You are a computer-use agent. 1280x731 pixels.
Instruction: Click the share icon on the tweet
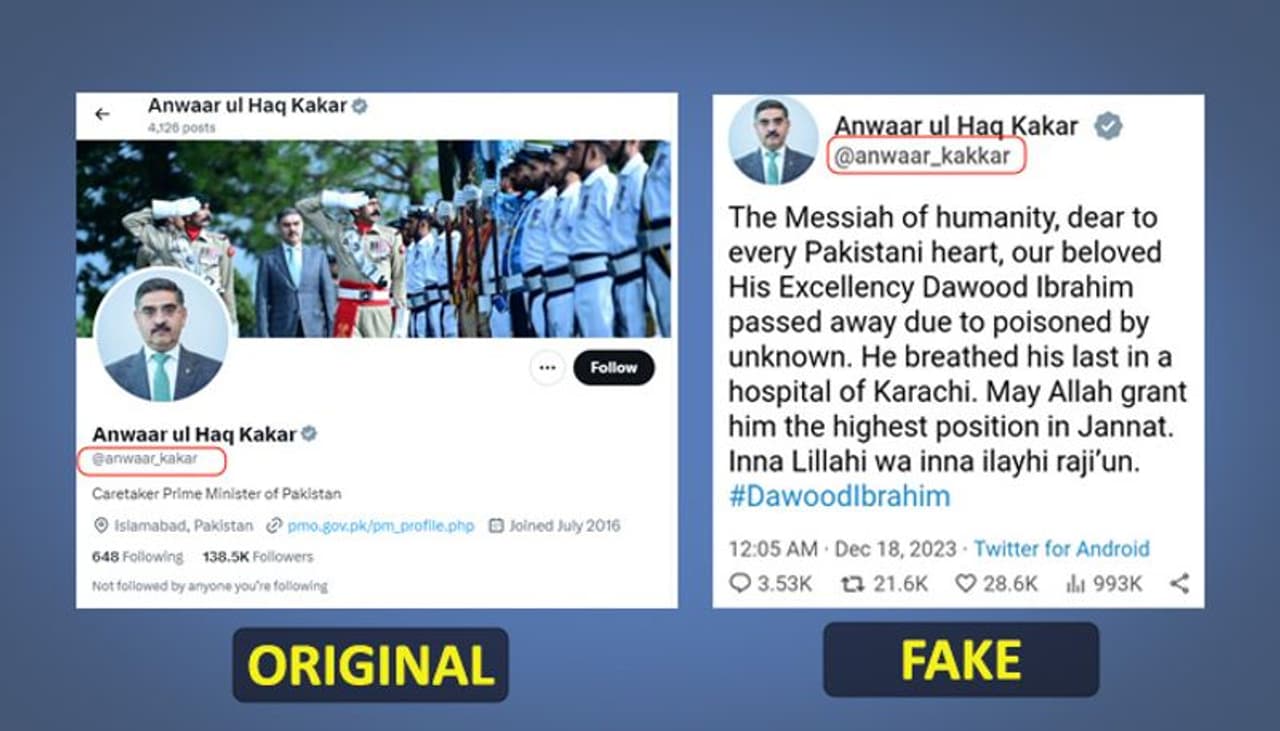[1179, 583]
